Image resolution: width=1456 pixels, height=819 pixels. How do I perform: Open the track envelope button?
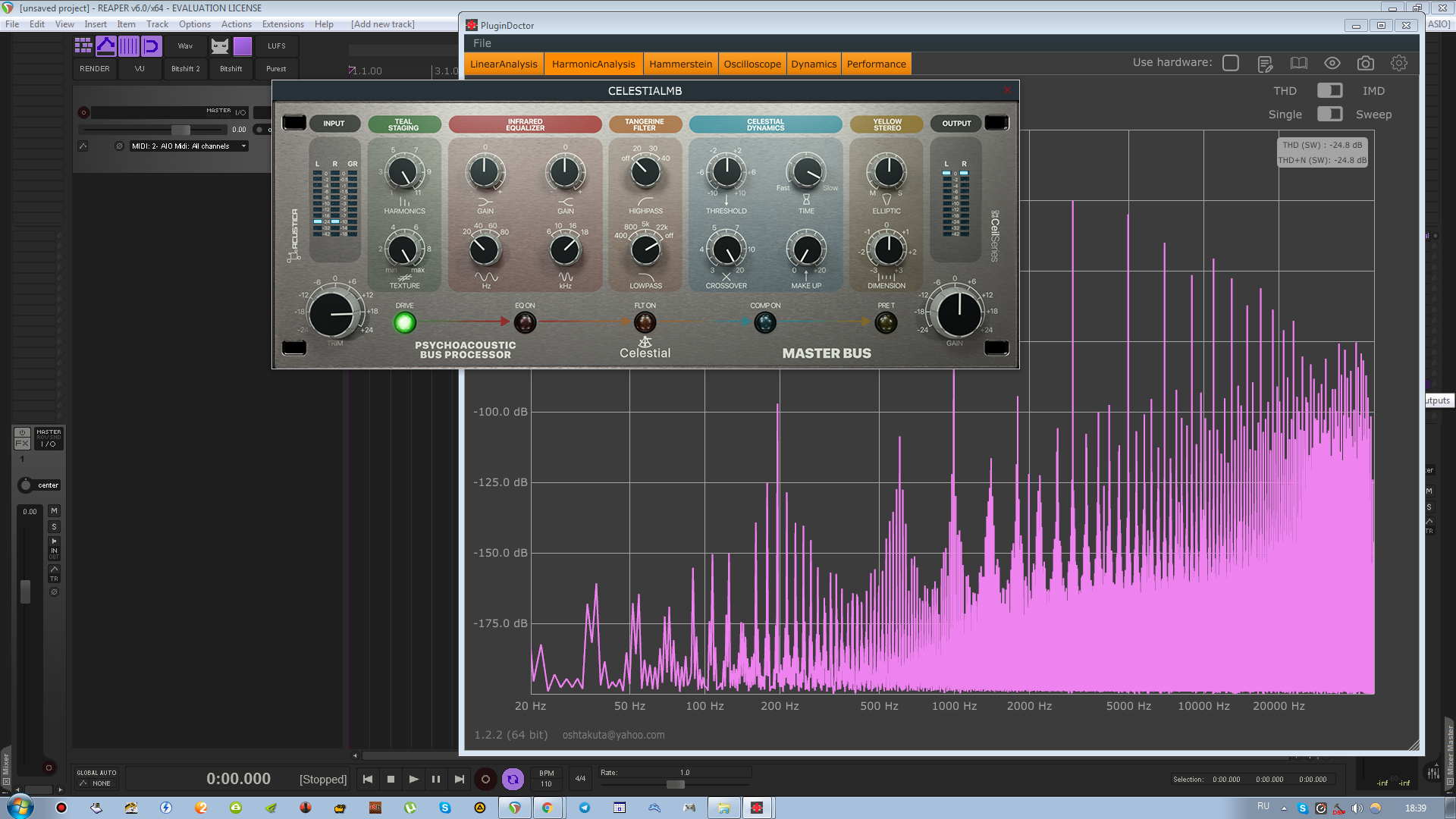click(x=83, y=146)
